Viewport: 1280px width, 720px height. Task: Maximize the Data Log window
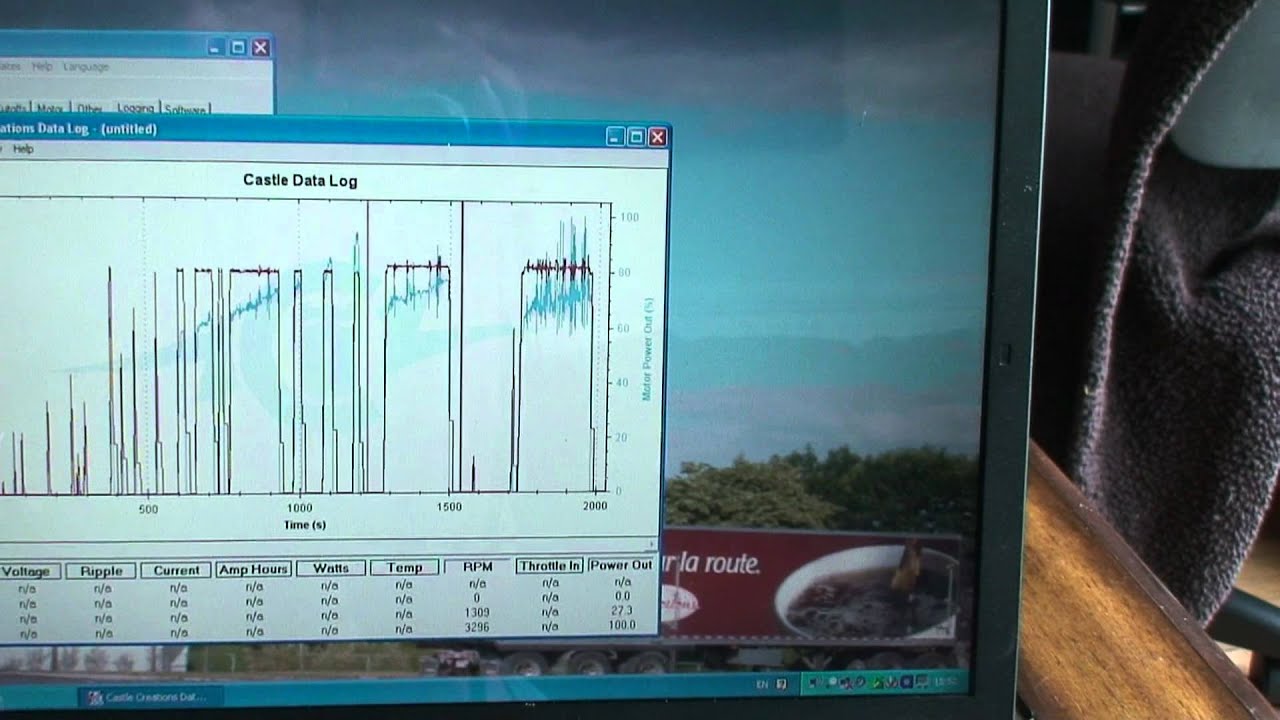[636, 137]
